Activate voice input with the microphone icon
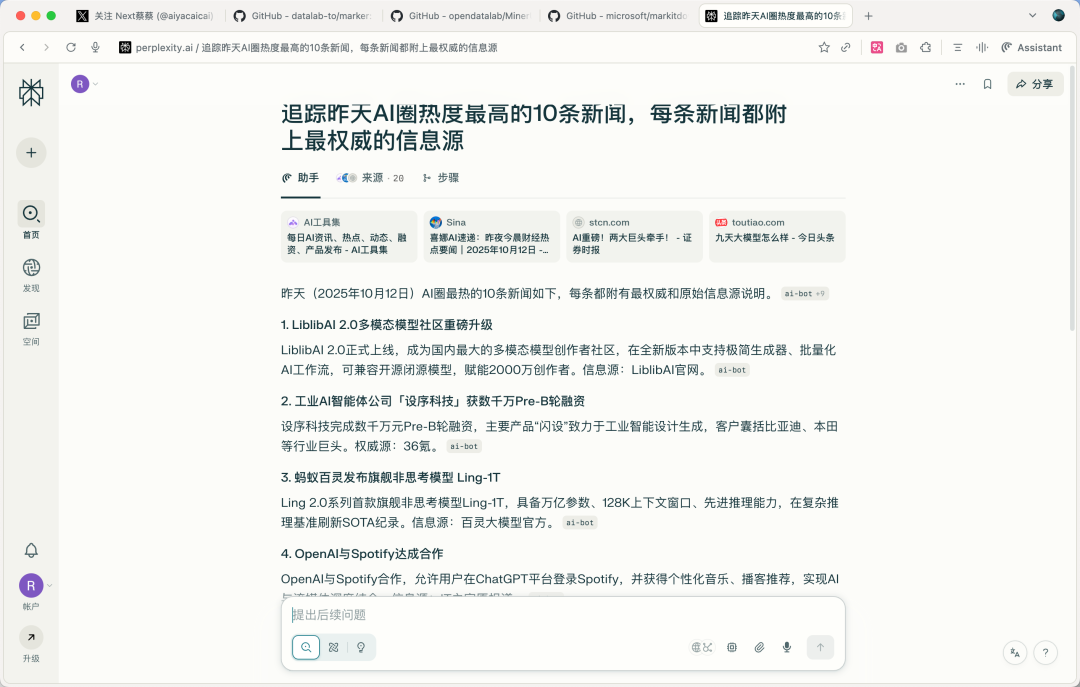This screenshot has width=1080, height=687. [786, 647]
